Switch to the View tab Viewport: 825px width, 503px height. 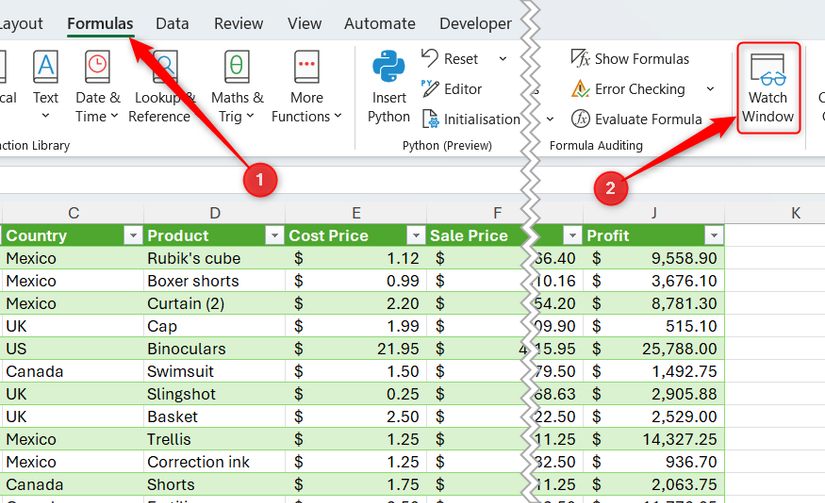304,24
